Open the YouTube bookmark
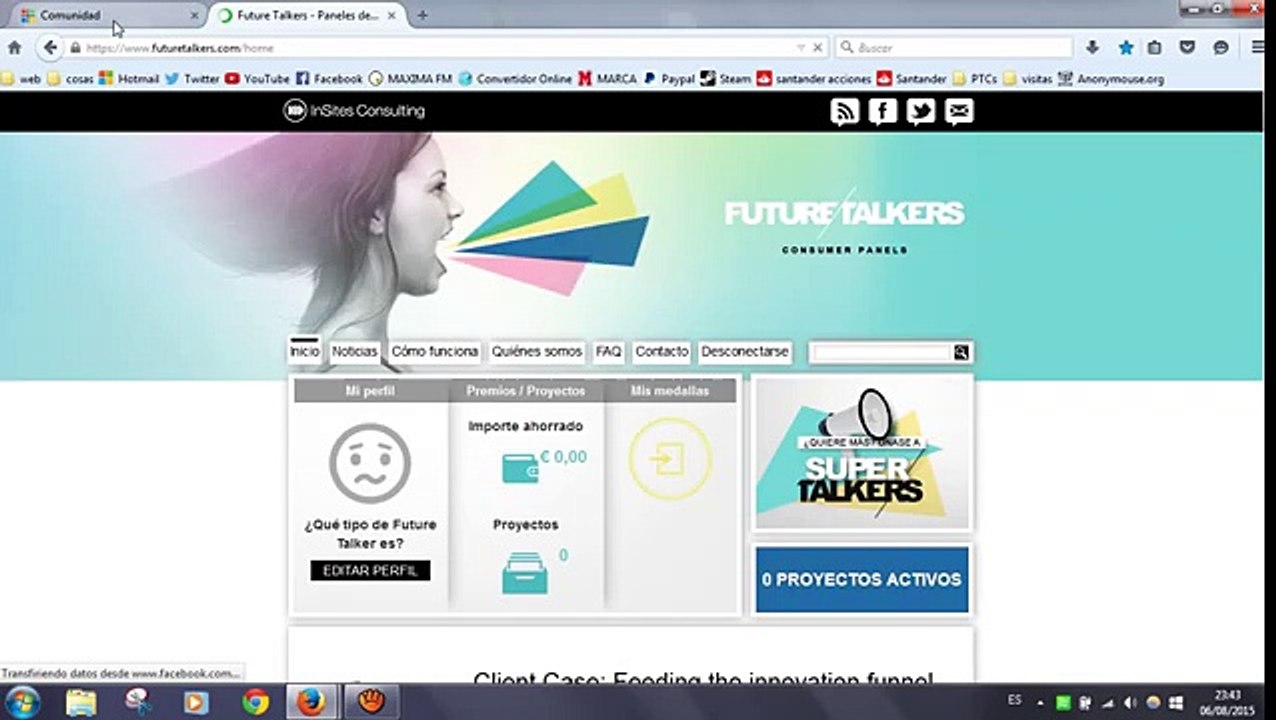 [x=258, y=78]
